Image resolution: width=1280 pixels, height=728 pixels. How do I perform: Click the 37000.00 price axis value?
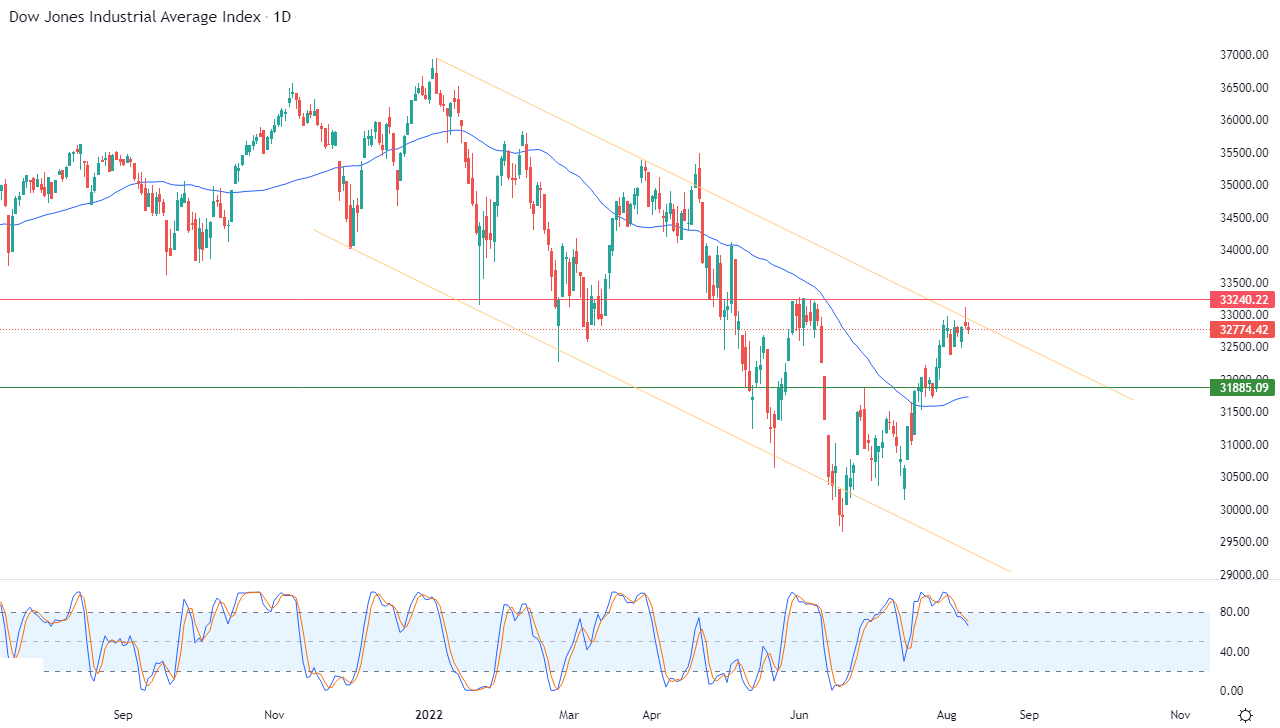[x=1243, y=55]
